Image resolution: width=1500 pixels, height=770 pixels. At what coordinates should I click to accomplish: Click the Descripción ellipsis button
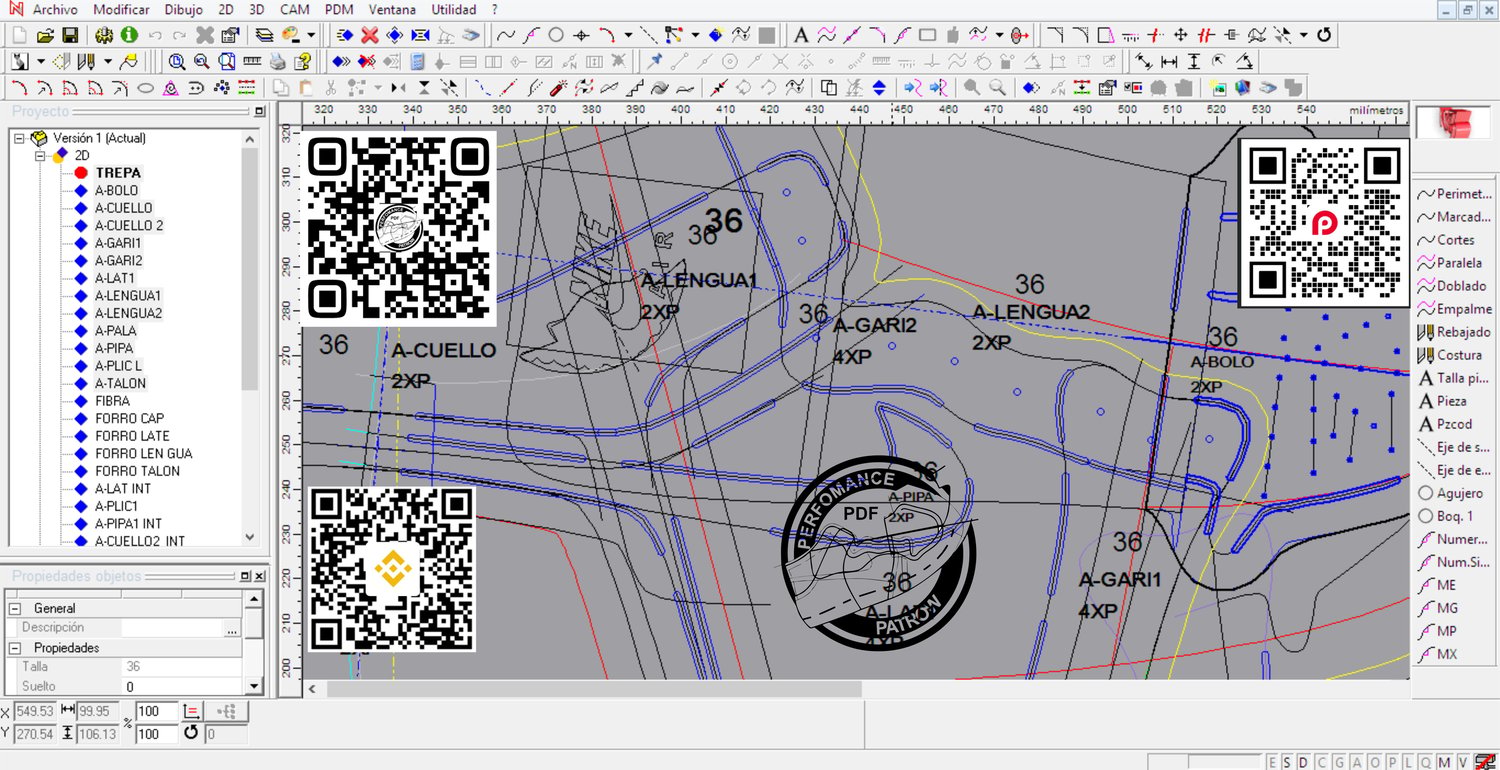click(x=232, y=628)
